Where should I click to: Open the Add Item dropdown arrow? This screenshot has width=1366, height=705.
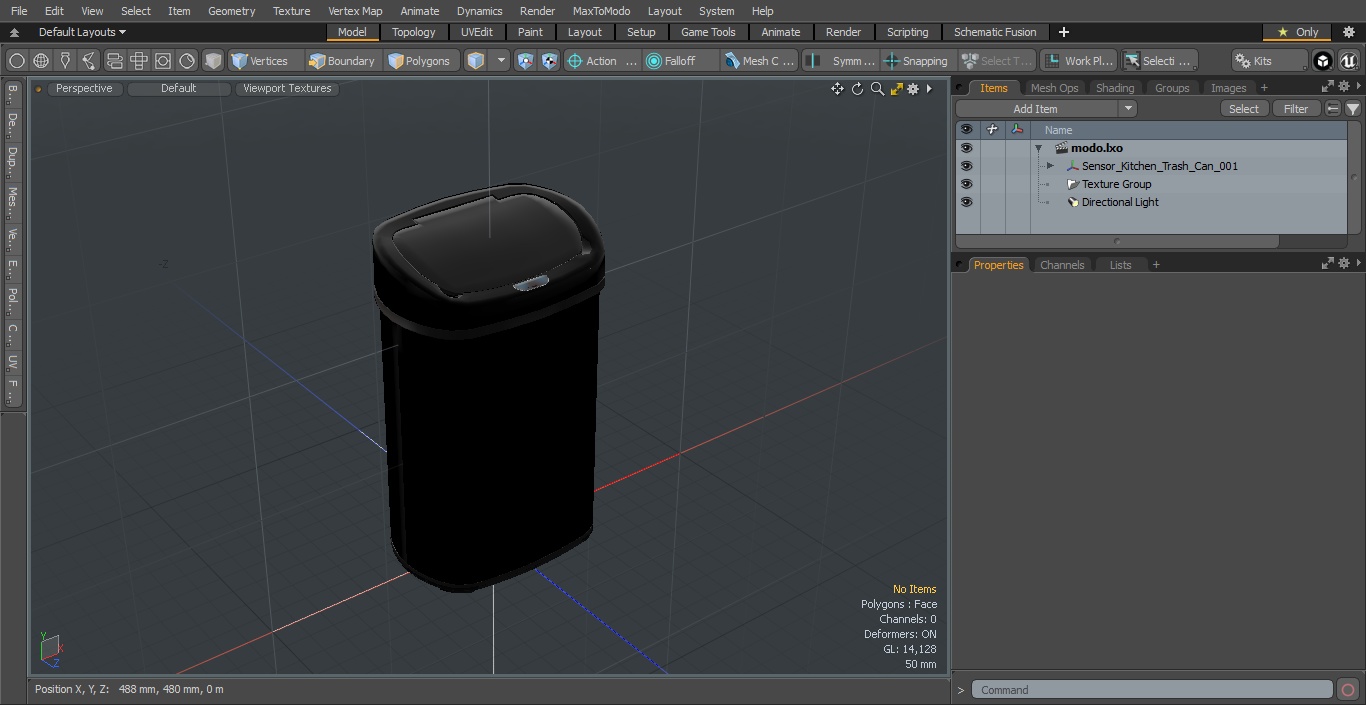click(x=1128, y=109)
